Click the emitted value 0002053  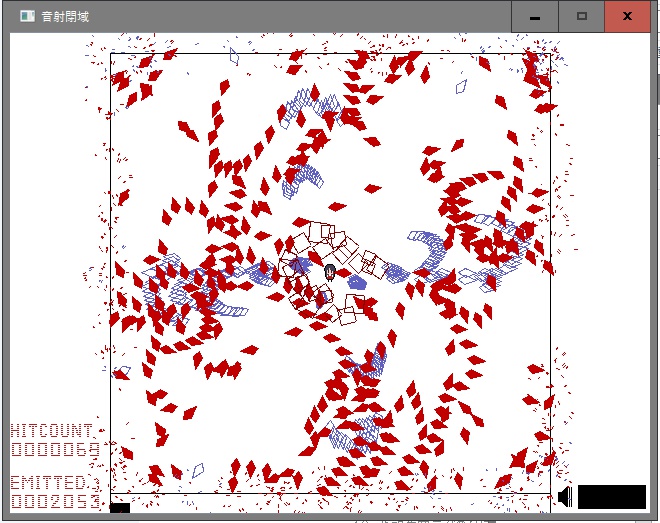(x=55, y=502)
